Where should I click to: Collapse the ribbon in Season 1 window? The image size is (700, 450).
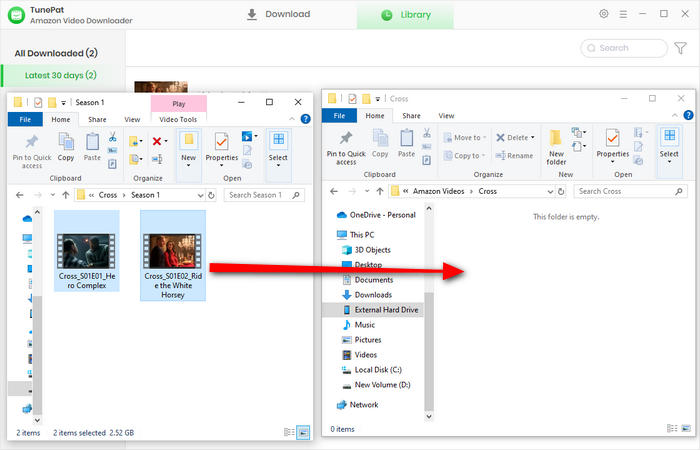[x=292, y=119]
